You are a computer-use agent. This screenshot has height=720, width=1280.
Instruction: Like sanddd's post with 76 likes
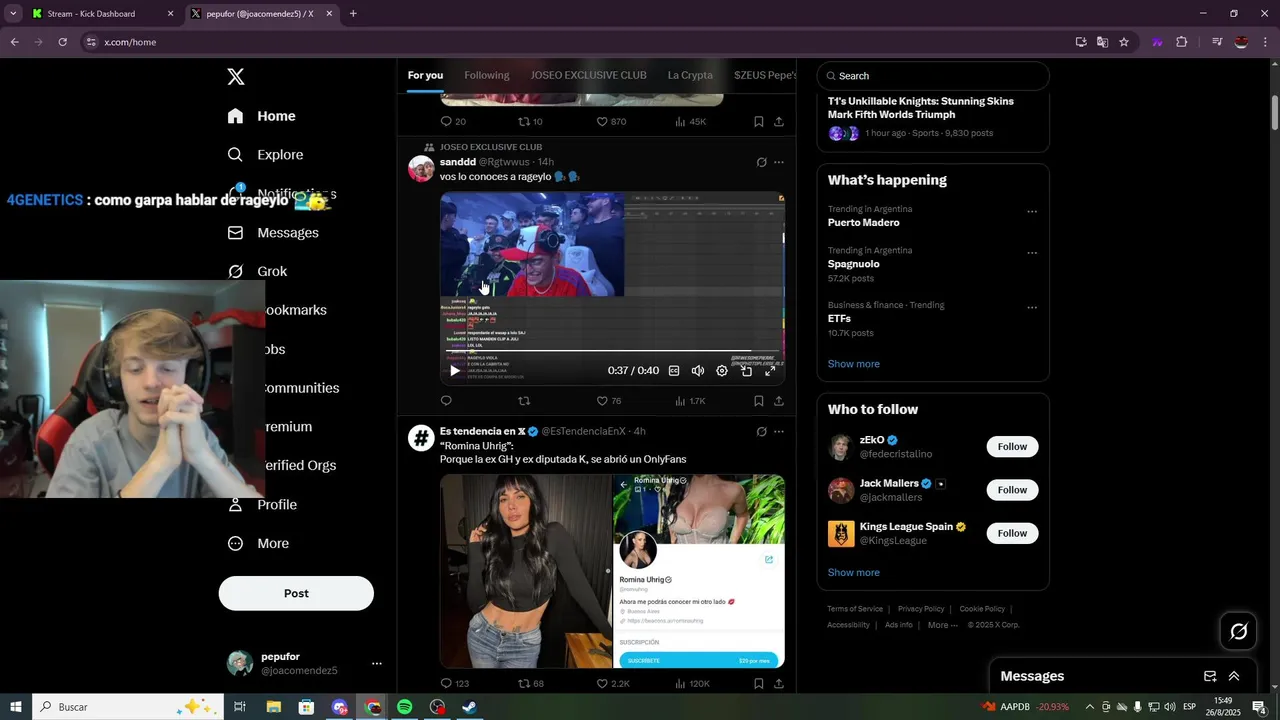(609, 401)
